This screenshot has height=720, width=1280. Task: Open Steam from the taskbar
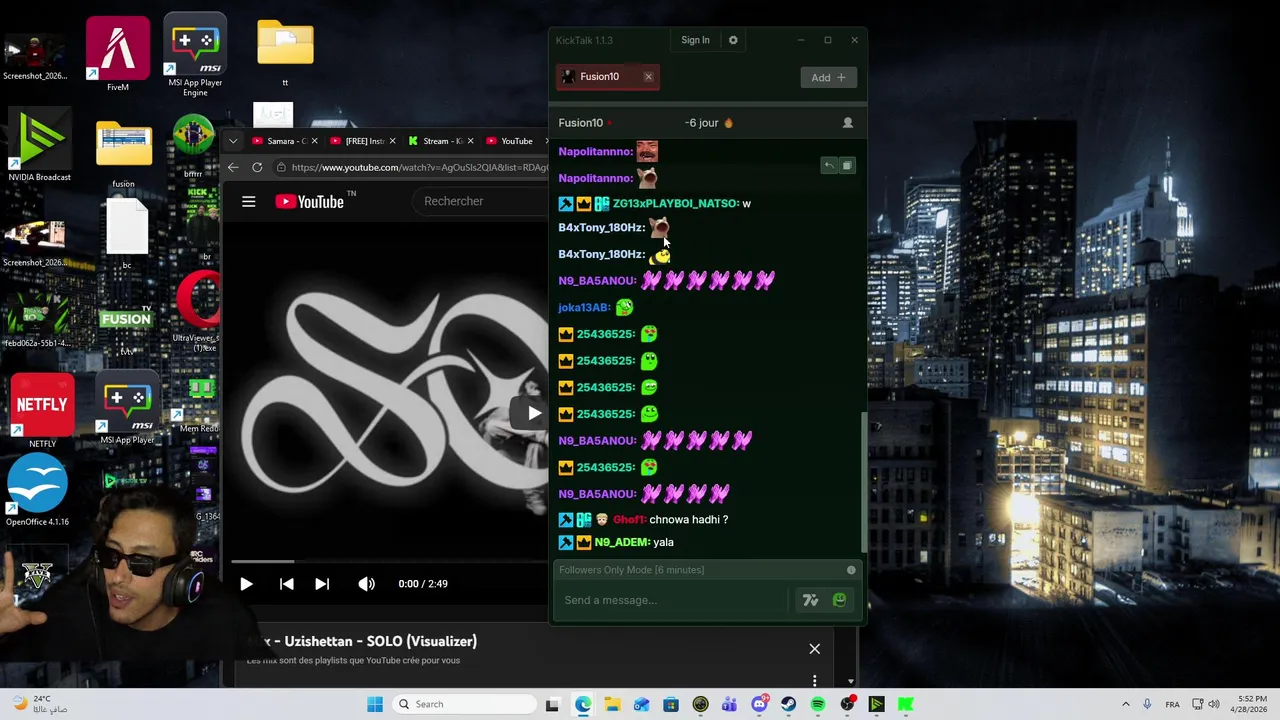789,704
